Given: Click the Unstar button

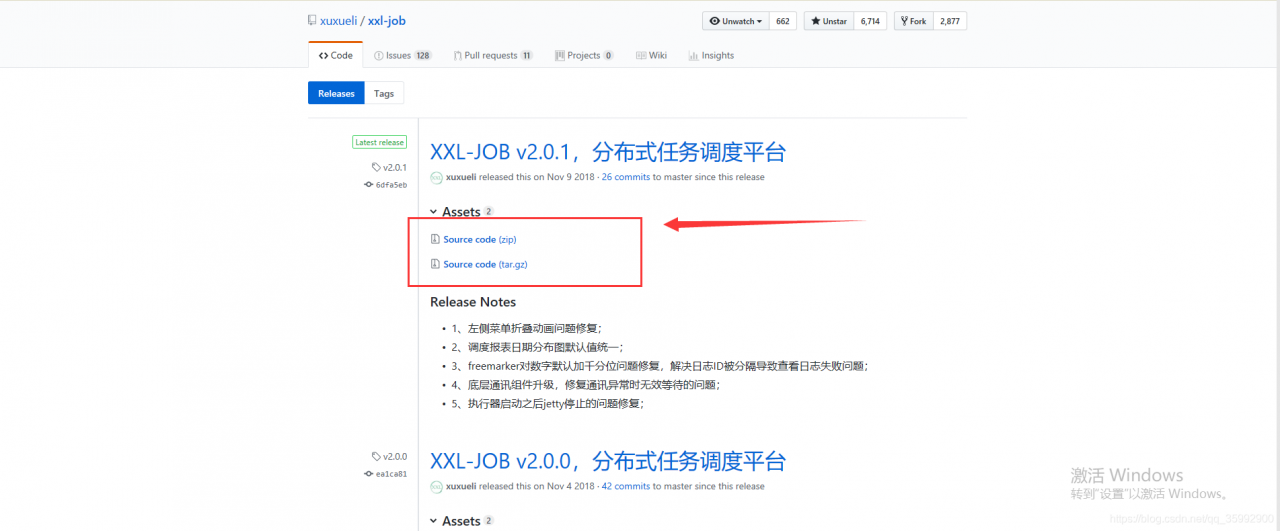Looking at the screenshot, I should (828, 21).
